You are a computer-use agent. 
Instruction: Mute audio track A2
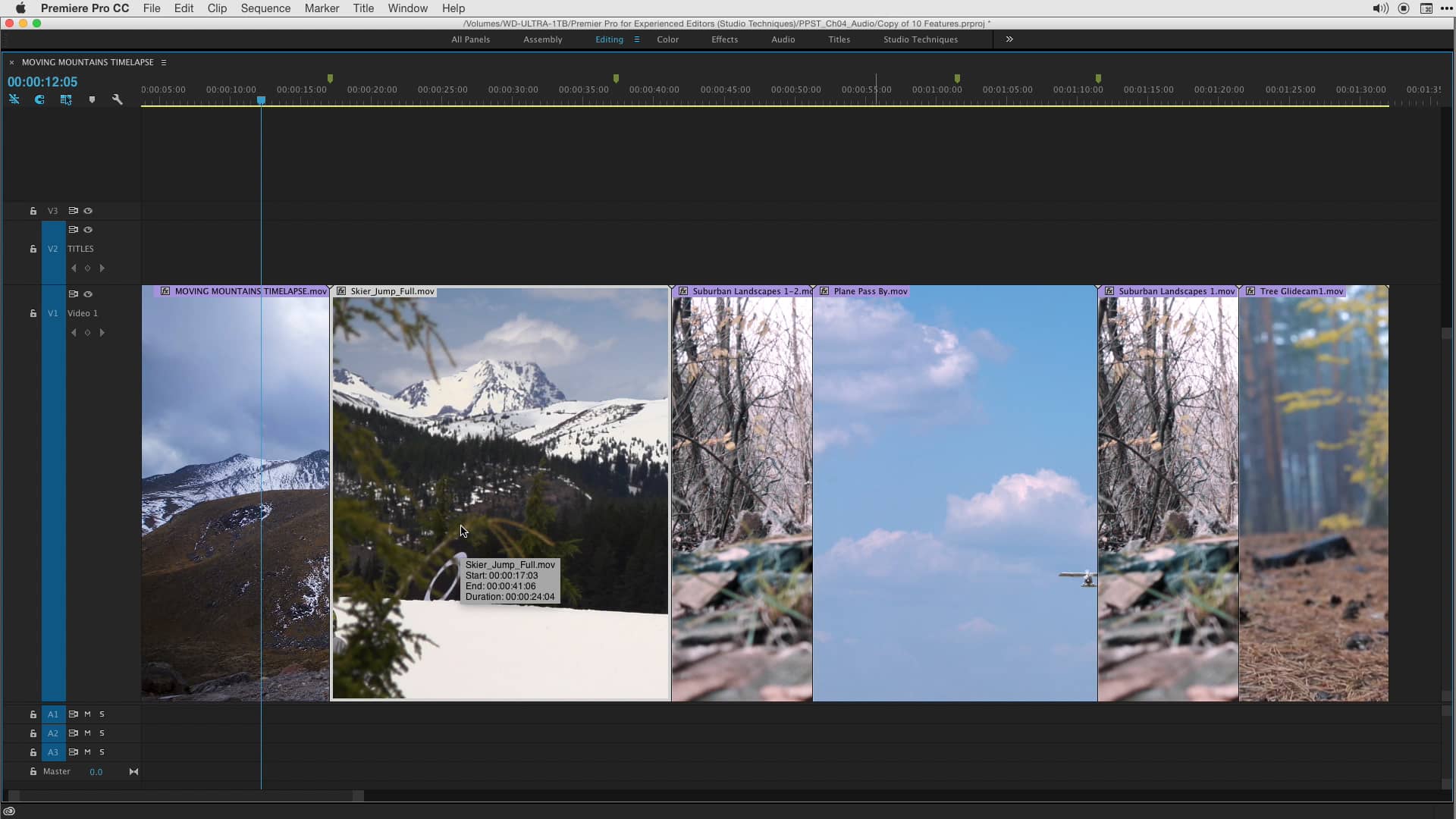coord(86,733)
